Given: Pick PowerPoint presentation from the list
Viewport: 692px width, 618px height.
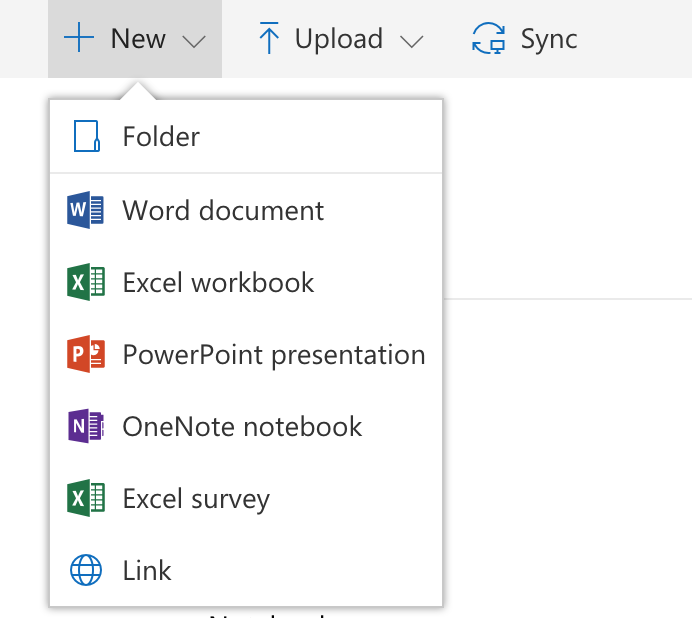Looking at the screenshot, I should pyautogui.click(x=273, y=355).
